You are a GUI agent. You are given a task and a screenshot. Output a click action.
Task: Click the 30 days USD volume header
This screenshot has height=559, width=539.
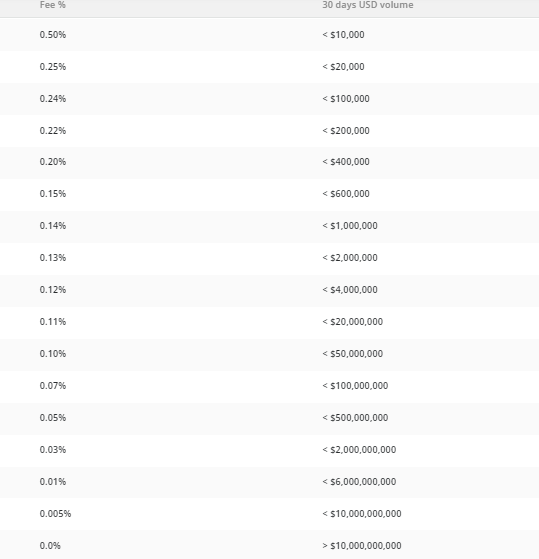368,5
